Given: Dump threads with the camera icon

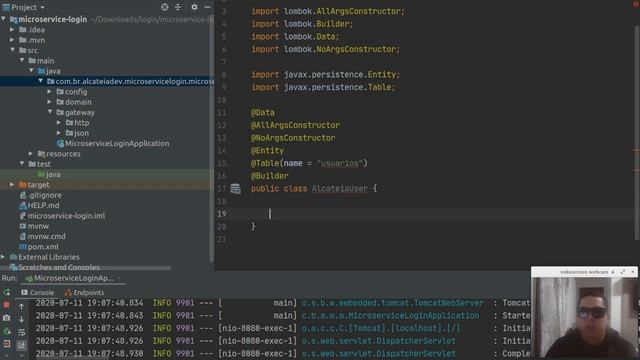Looking at the screenshot, I should [7, 318].
